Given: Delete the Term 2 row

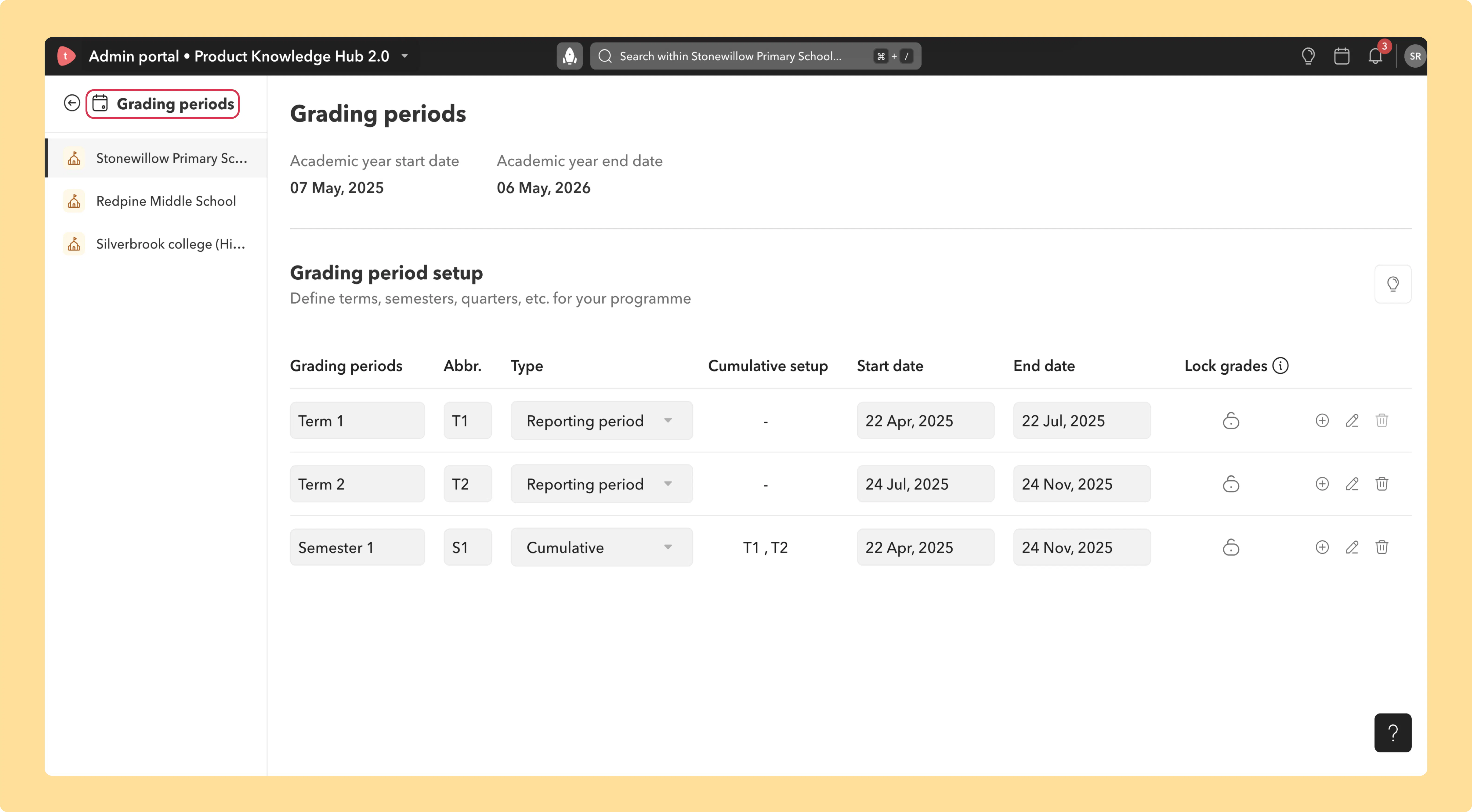Looking at the screenshot, I should 1382,484.
